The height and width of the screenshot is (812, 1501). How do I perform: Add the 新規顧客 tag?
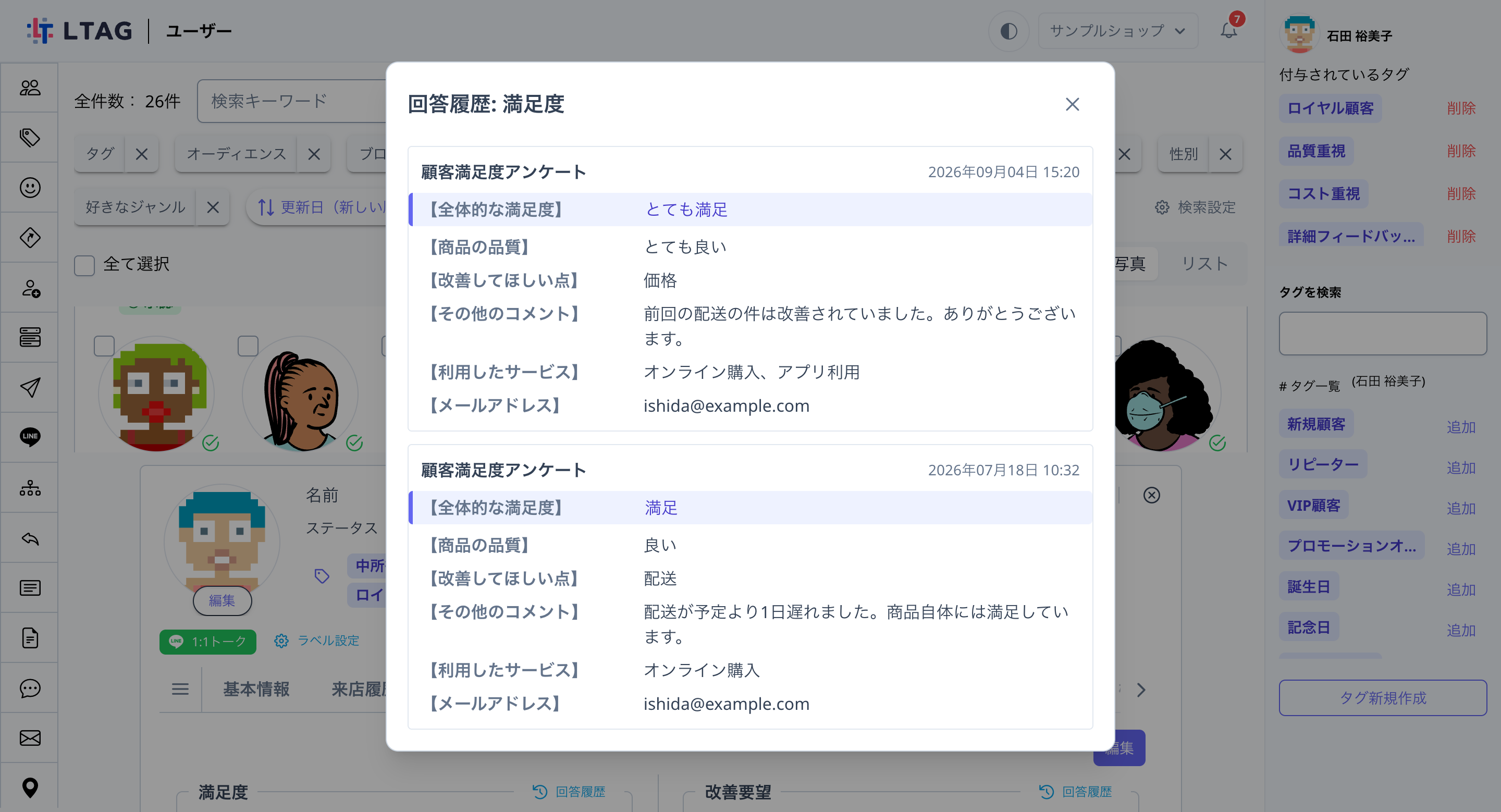point(1461,427)
